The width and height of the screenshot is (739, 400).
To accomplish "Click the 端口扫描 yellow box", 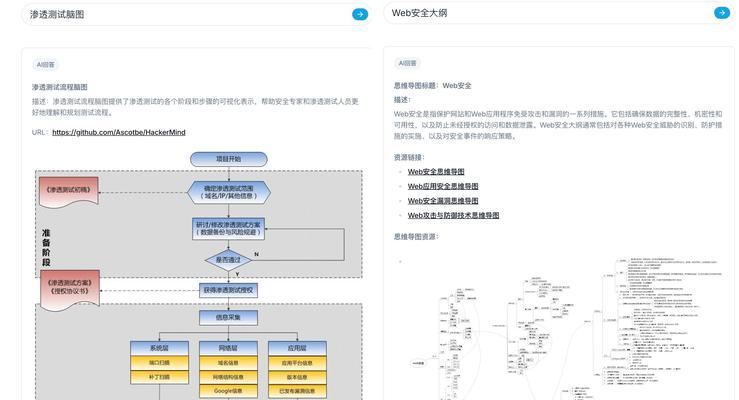I will (159, 363).
